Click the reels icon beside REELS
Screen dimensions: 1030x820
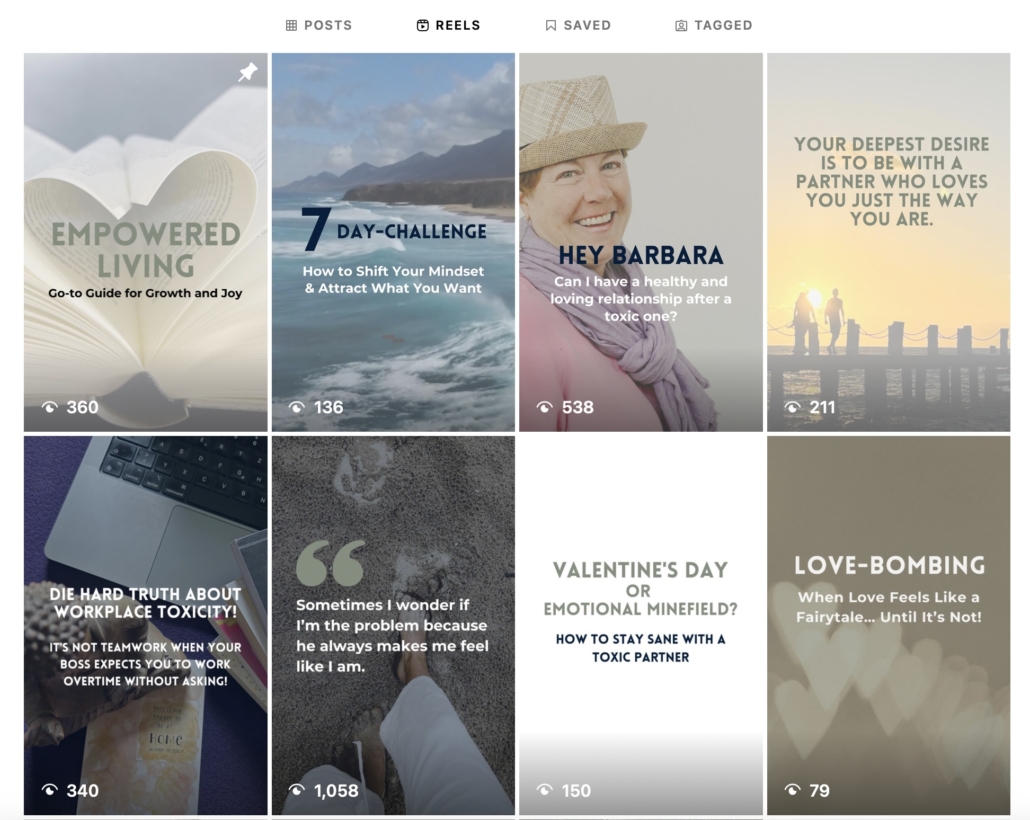pyautogui.click(x=422, y=25)
